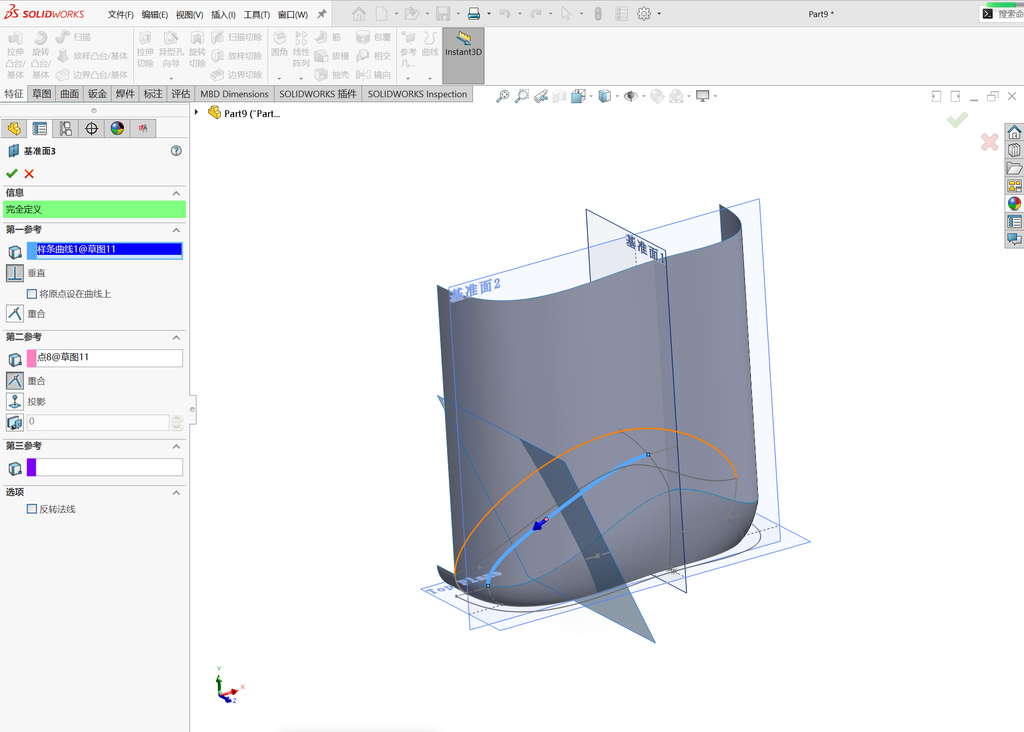
Task: Collapse the 选项 section
Action: [x=176, y=492]
